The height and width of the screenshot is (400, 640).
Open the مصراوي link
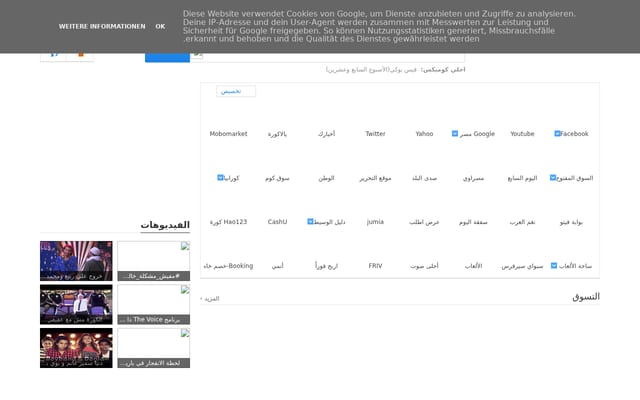coord(473,178)
